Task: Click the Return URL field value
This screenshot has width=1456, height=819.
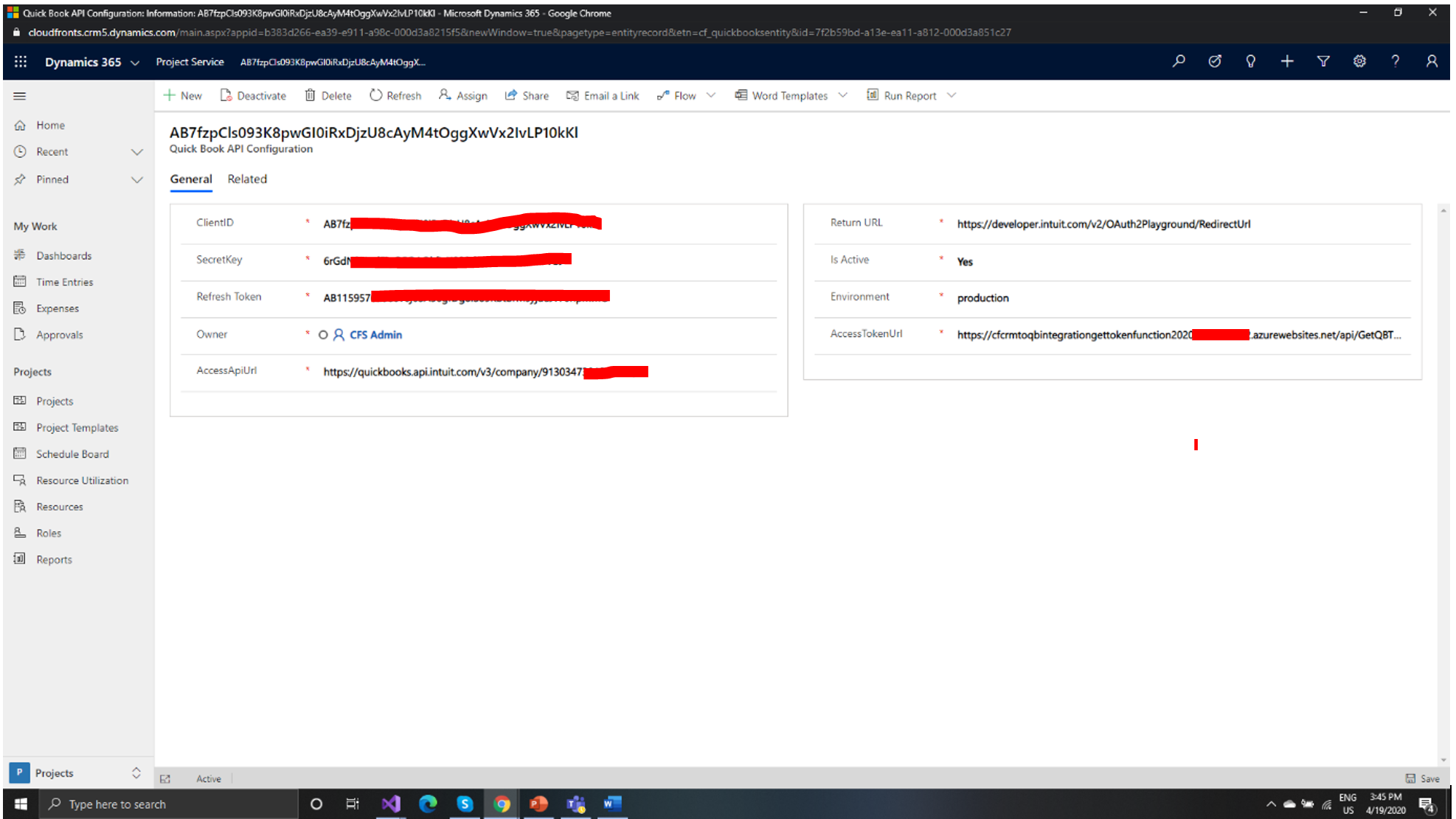Action: point(1103,224)
